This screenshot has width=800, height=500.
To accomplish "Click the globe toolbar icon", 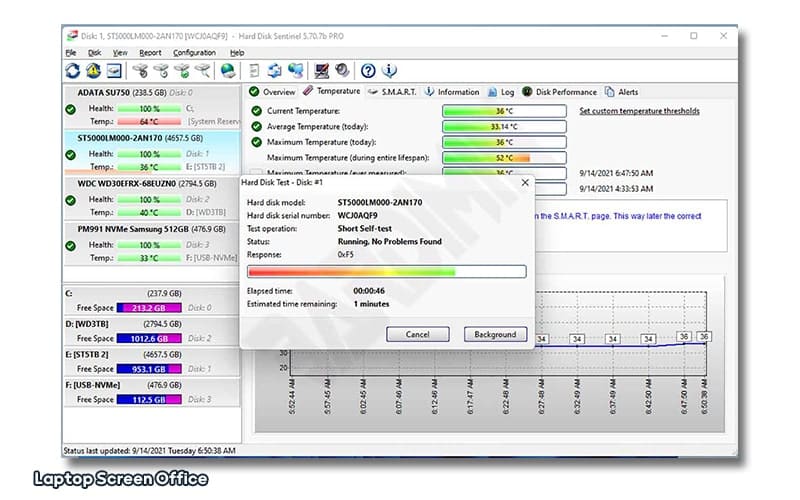I will click(228, 70).
